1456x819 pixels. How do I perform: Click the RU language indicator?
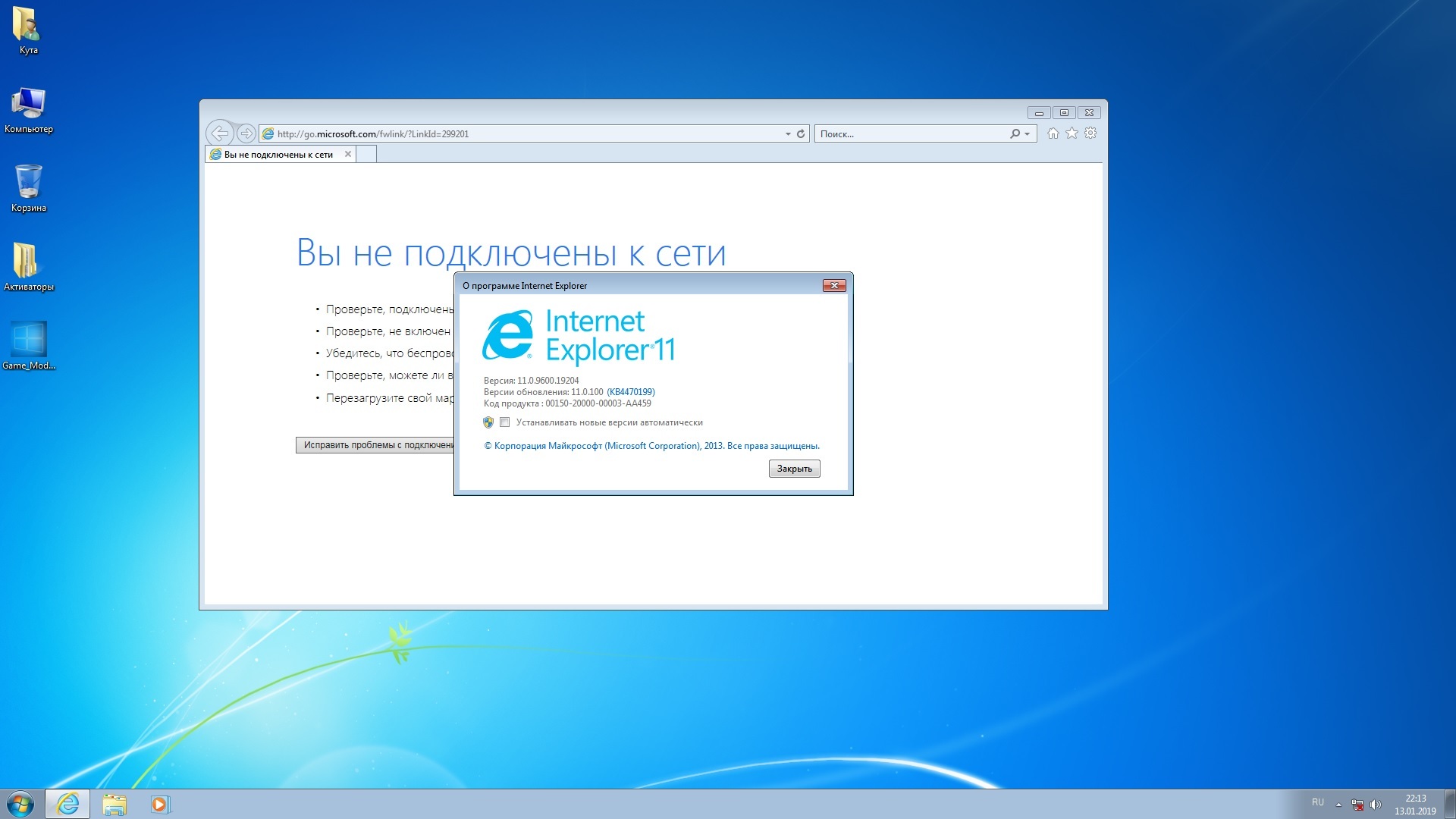click(x=1318, y=803)
